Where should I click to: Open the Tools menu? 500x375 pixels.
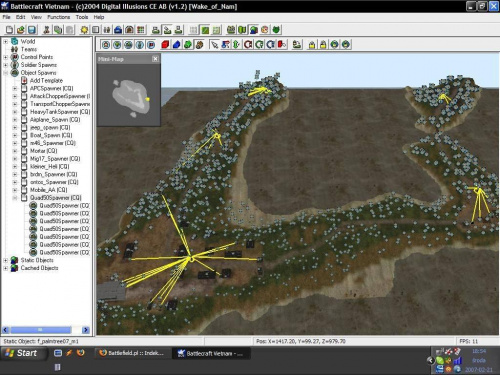click(82, 17)
